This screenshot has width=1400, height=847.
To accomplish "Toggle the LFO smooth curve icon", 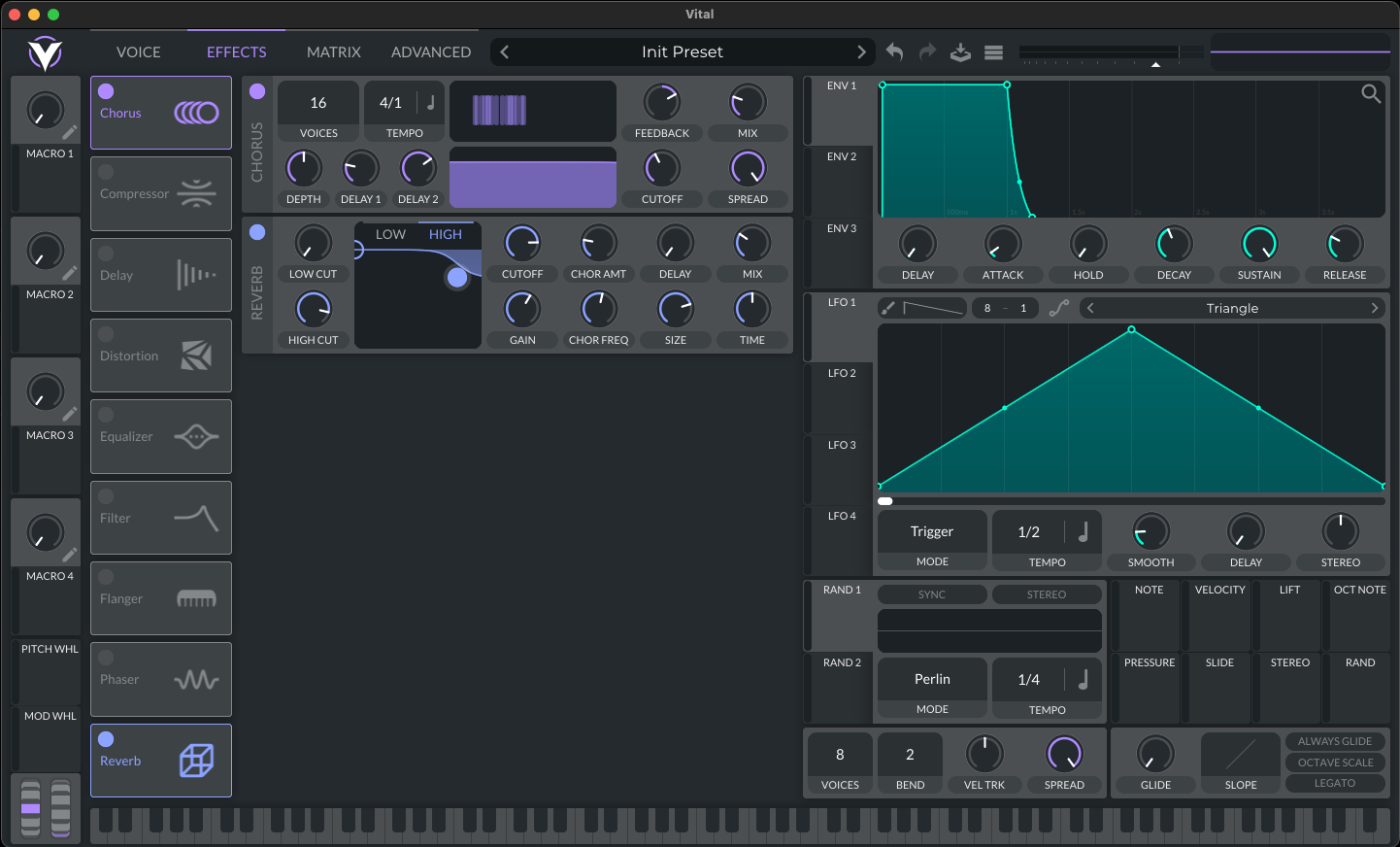I will (x=1059, y=308).
